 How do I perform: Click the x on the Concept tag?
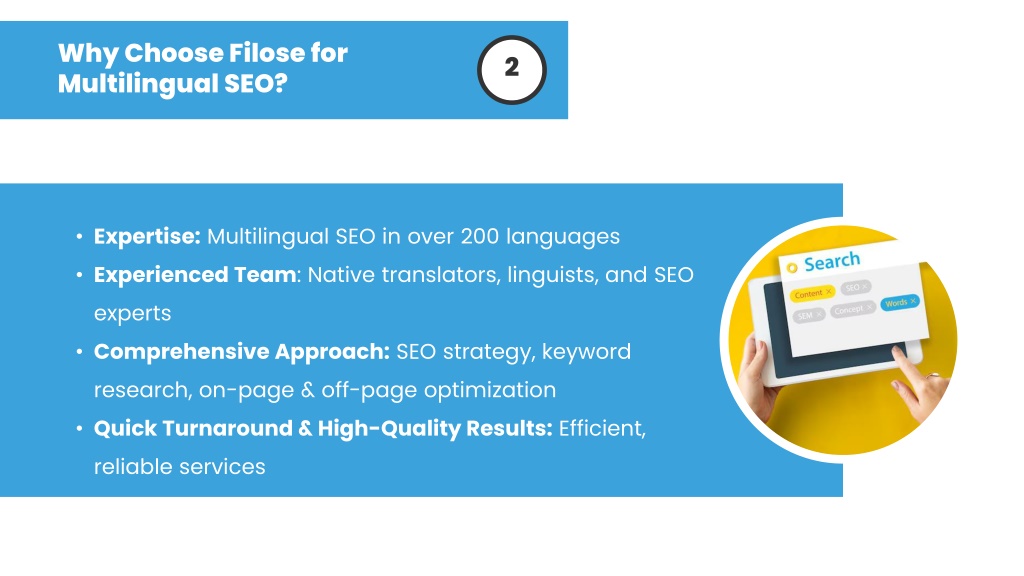[x=869, y=307]
